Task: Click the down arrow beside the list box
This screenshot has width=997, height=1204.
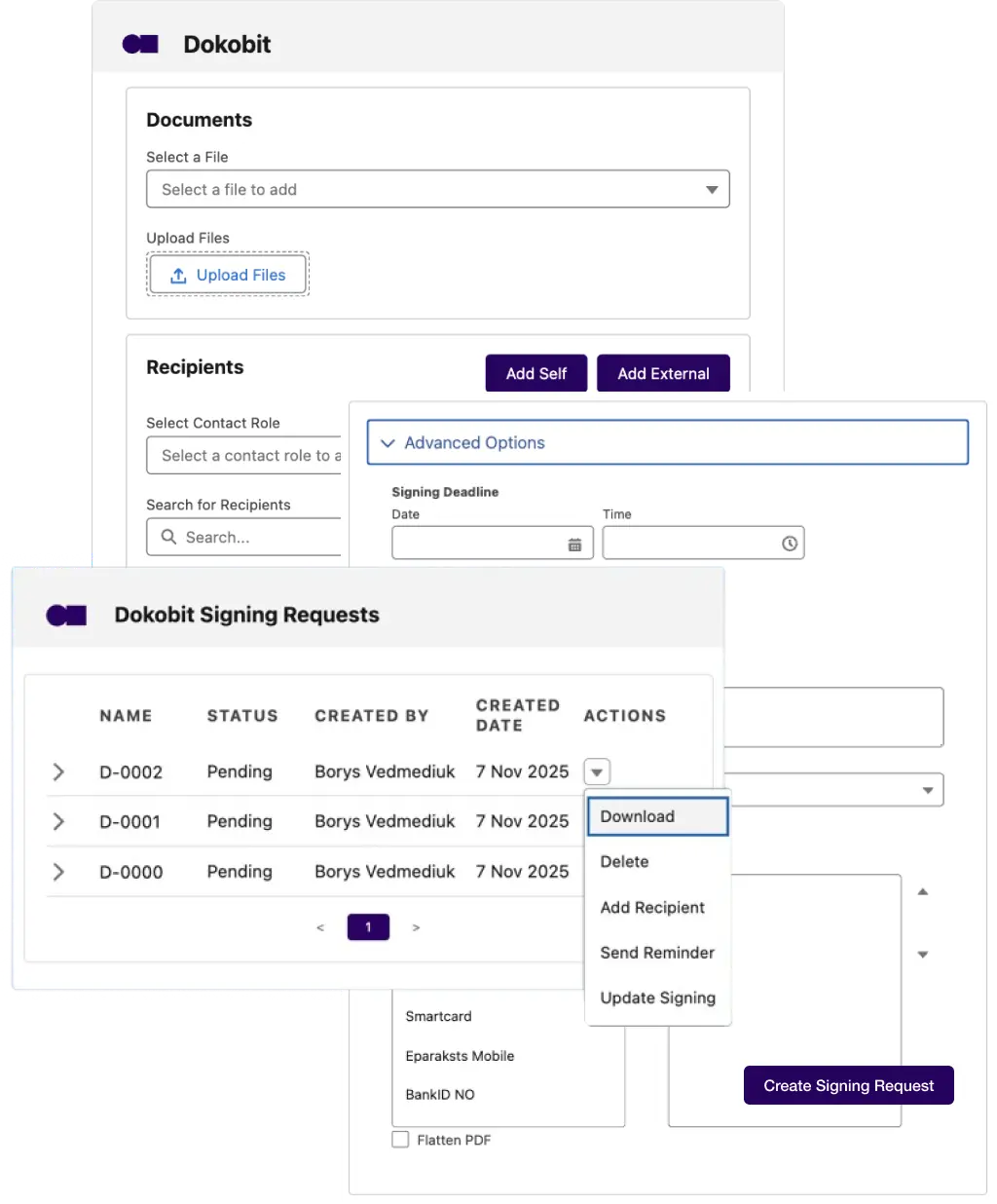Action: pos(923,955)
